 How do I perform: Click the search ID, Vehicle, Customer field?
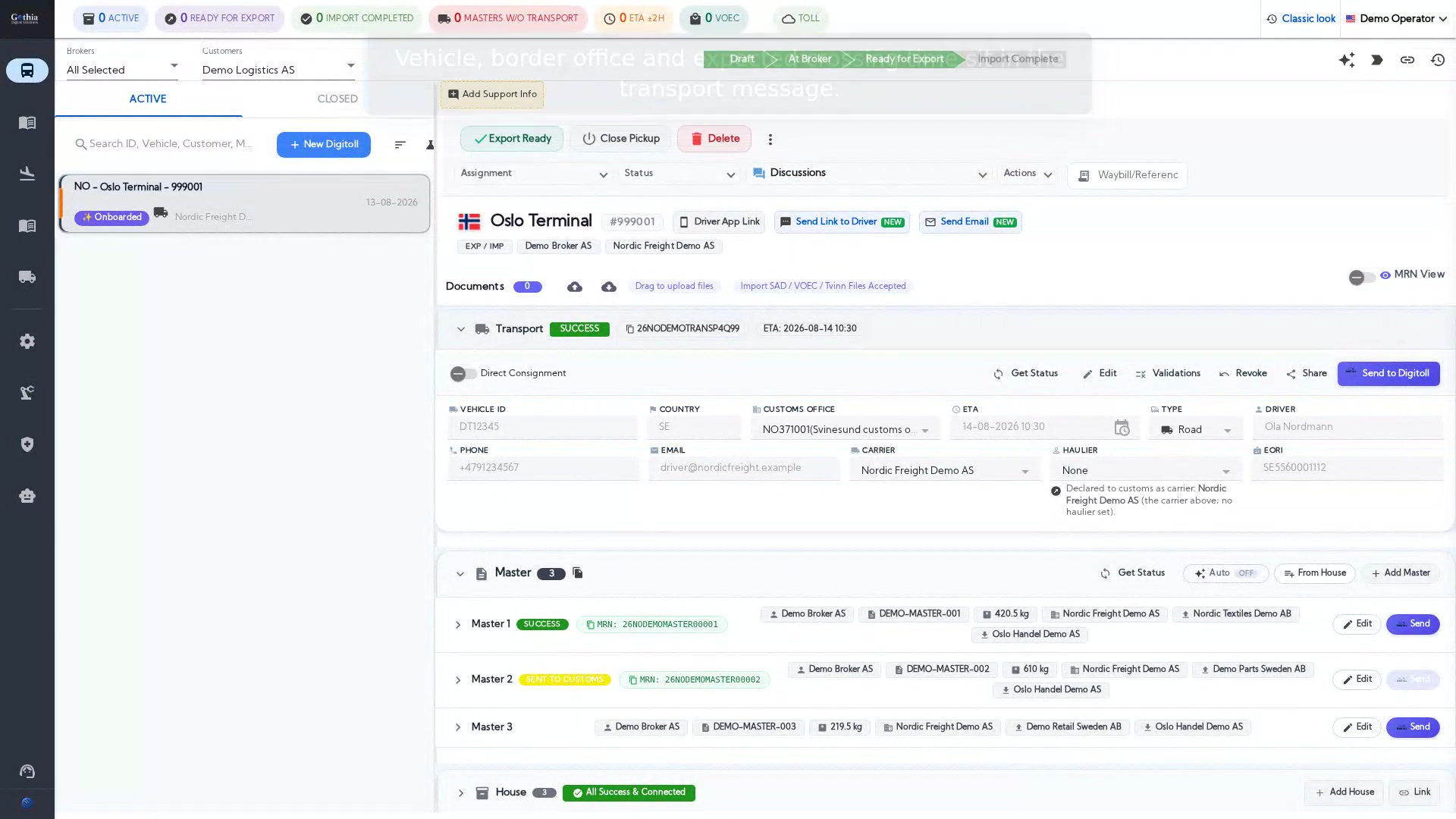point(171,144)
